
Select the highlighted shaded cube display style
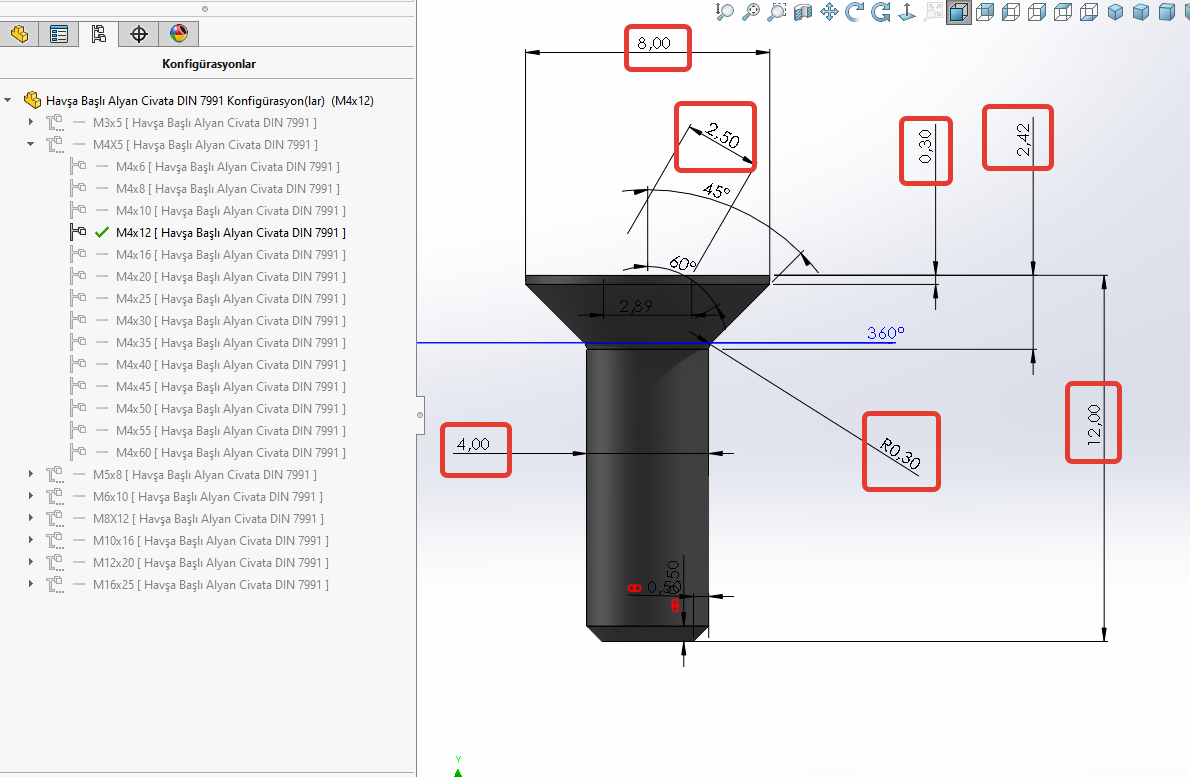tap(959, 12)
